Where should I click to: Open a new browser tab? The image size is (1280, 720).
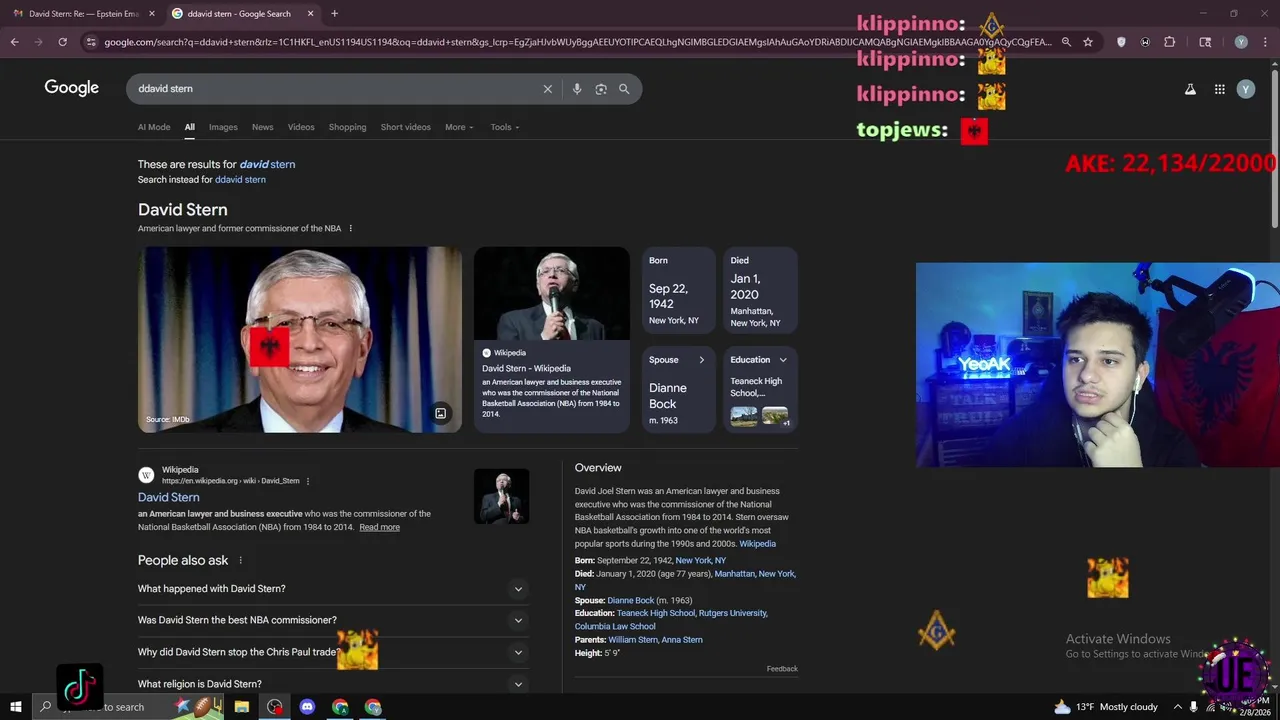coord(334,14)
